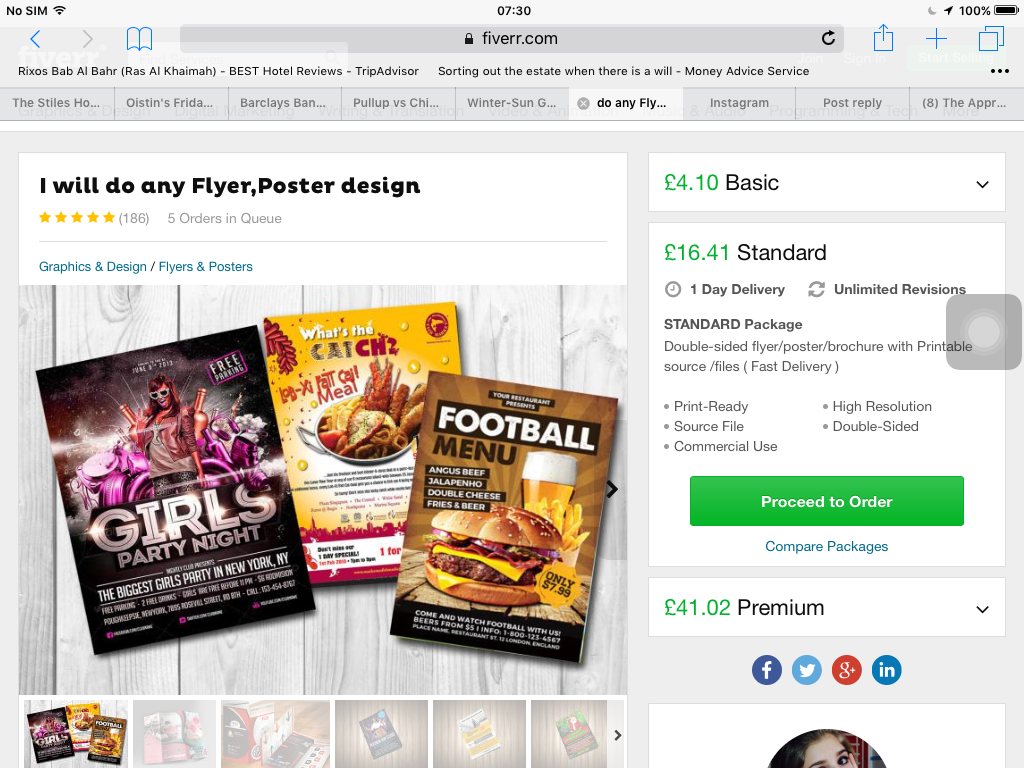This screenshot has height=768, width=1024.
Task: Share gig via Twitter icon
Action: click(x=807, y=670)
